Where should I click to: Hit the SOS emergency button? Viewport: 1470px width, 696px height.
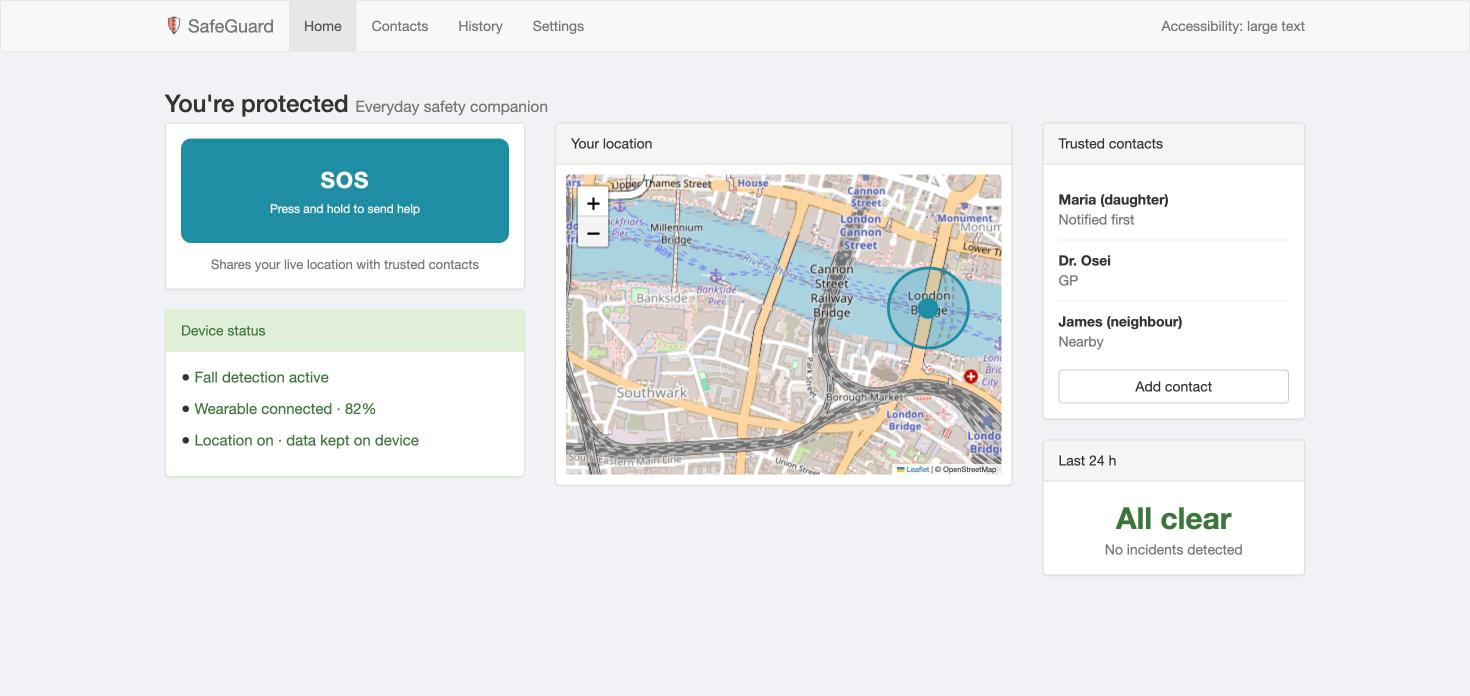pyautogui.click(x=345, y=191)
